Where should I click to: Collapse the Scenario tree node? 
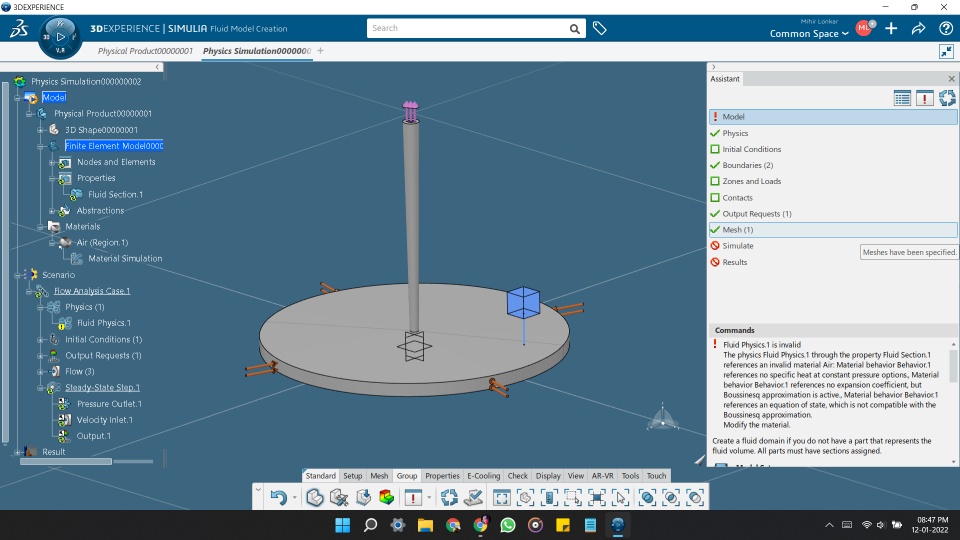[17, 276]
